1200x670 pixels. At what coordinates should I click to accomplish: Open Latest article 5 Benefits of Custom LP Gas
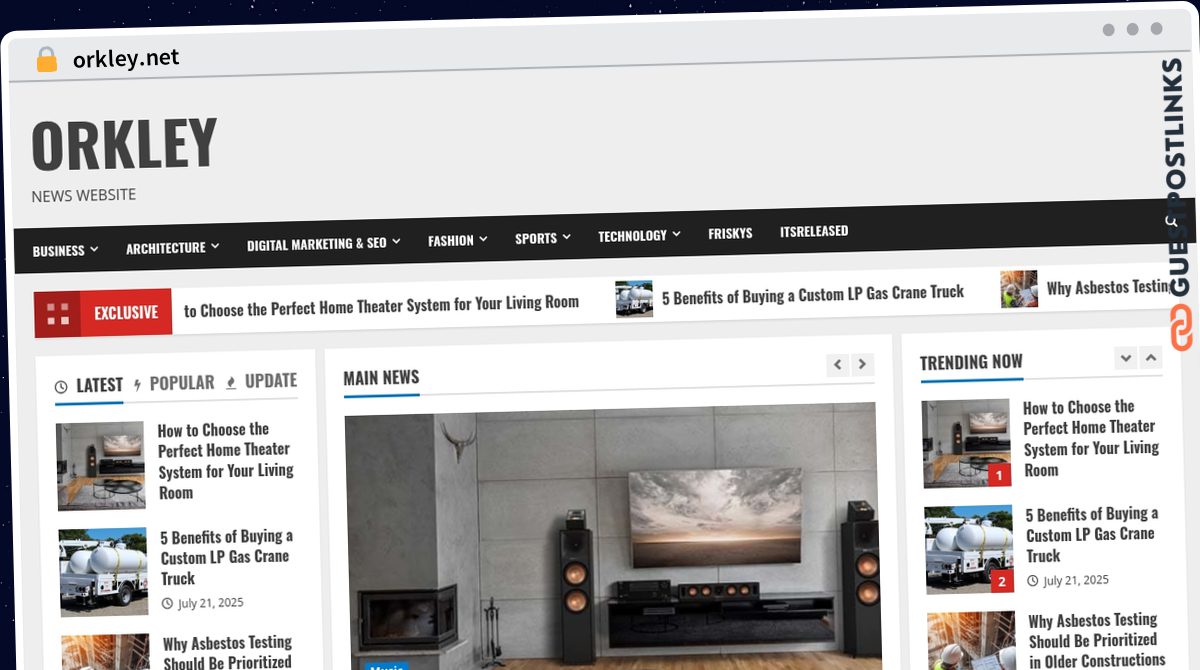(x=227, y=557)
